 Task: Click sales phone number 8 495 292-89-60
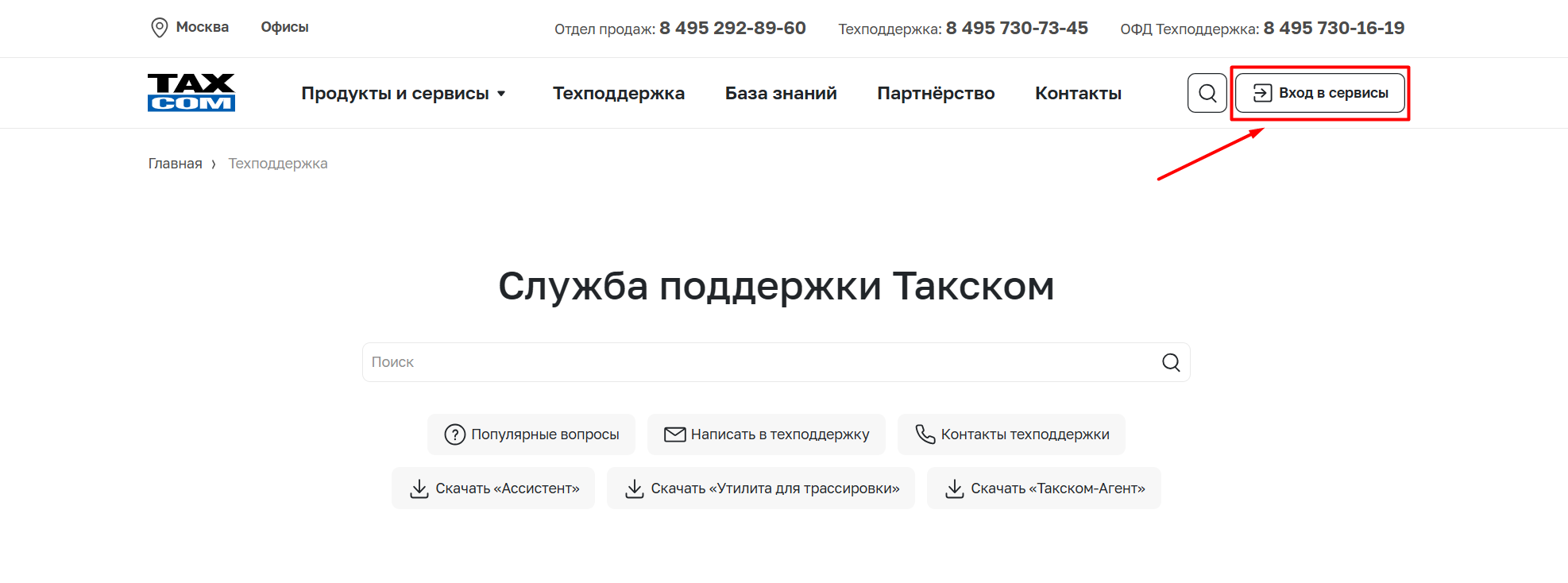coord(732,28)
